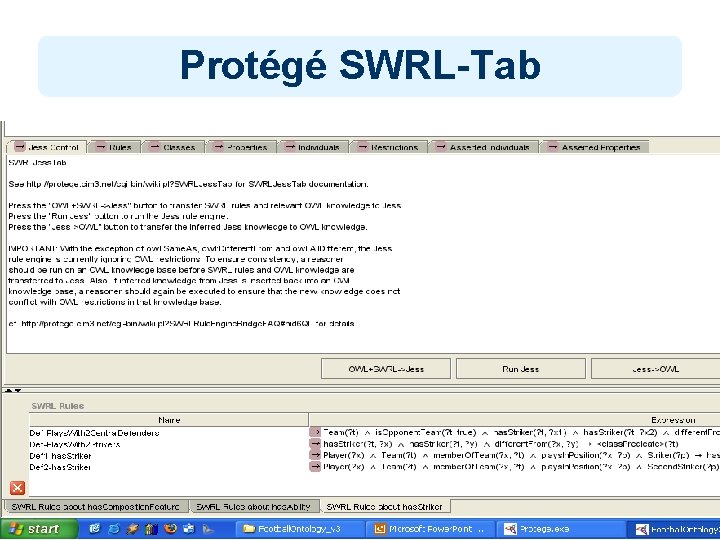Click the OWL+SWRL->Jess button
Viewport: 720px width, 540px height.
click(386, 369)
